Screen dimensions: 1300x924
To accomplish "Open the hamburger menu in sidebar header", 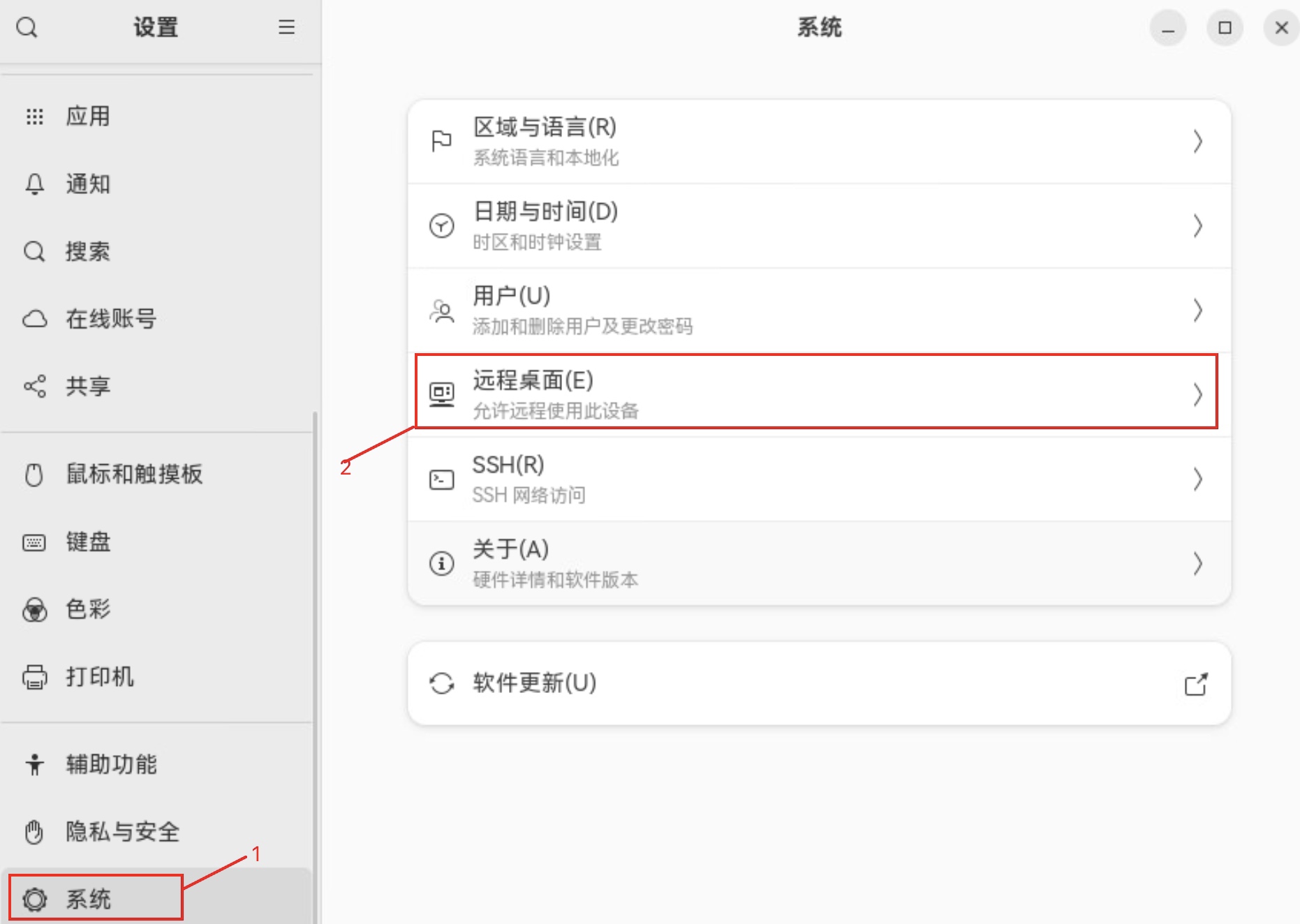I will pyautogui.click(x=286, y=28).
